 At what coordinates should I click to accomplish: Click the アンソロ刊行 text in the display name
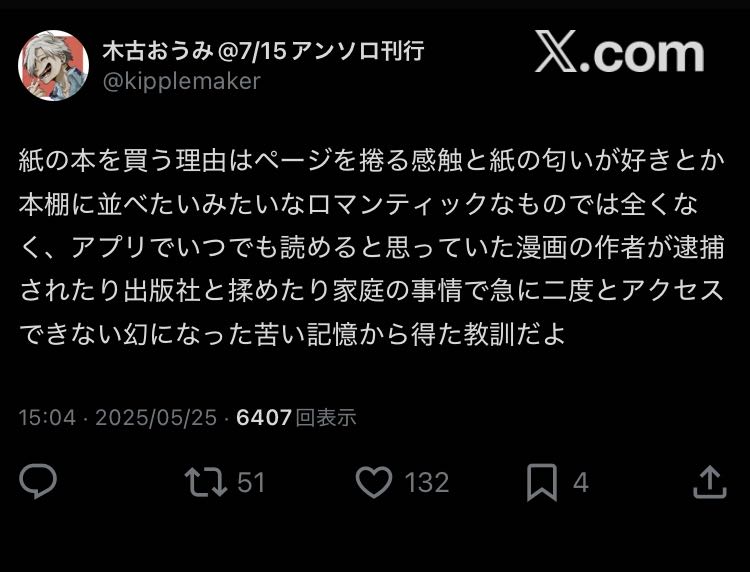point(357,51)
